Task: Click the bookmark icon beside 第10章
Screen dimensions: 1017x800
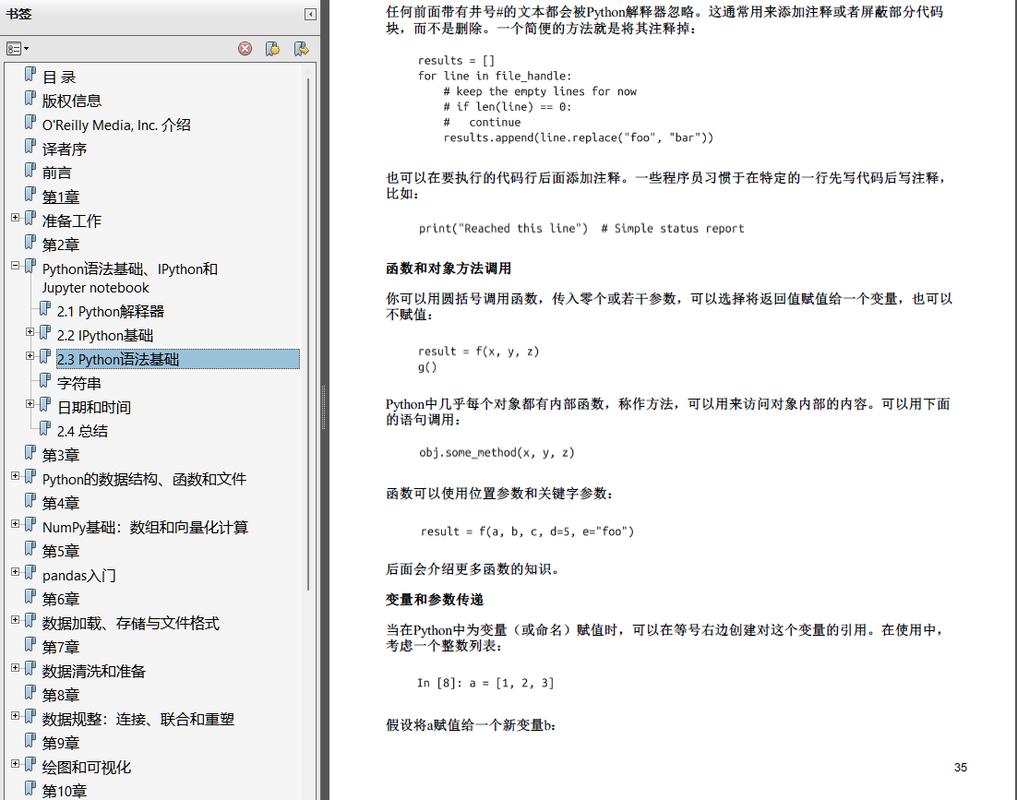Action: tap(32, 790)
